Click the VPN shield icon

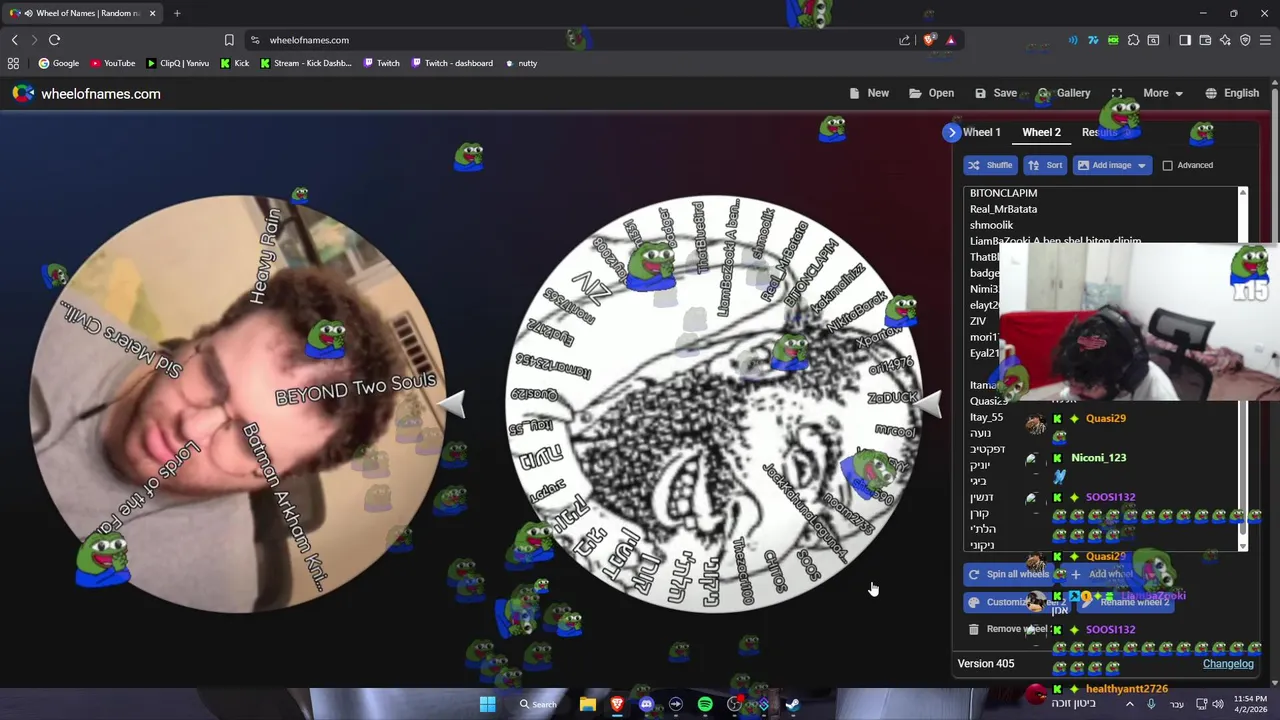1245,40
